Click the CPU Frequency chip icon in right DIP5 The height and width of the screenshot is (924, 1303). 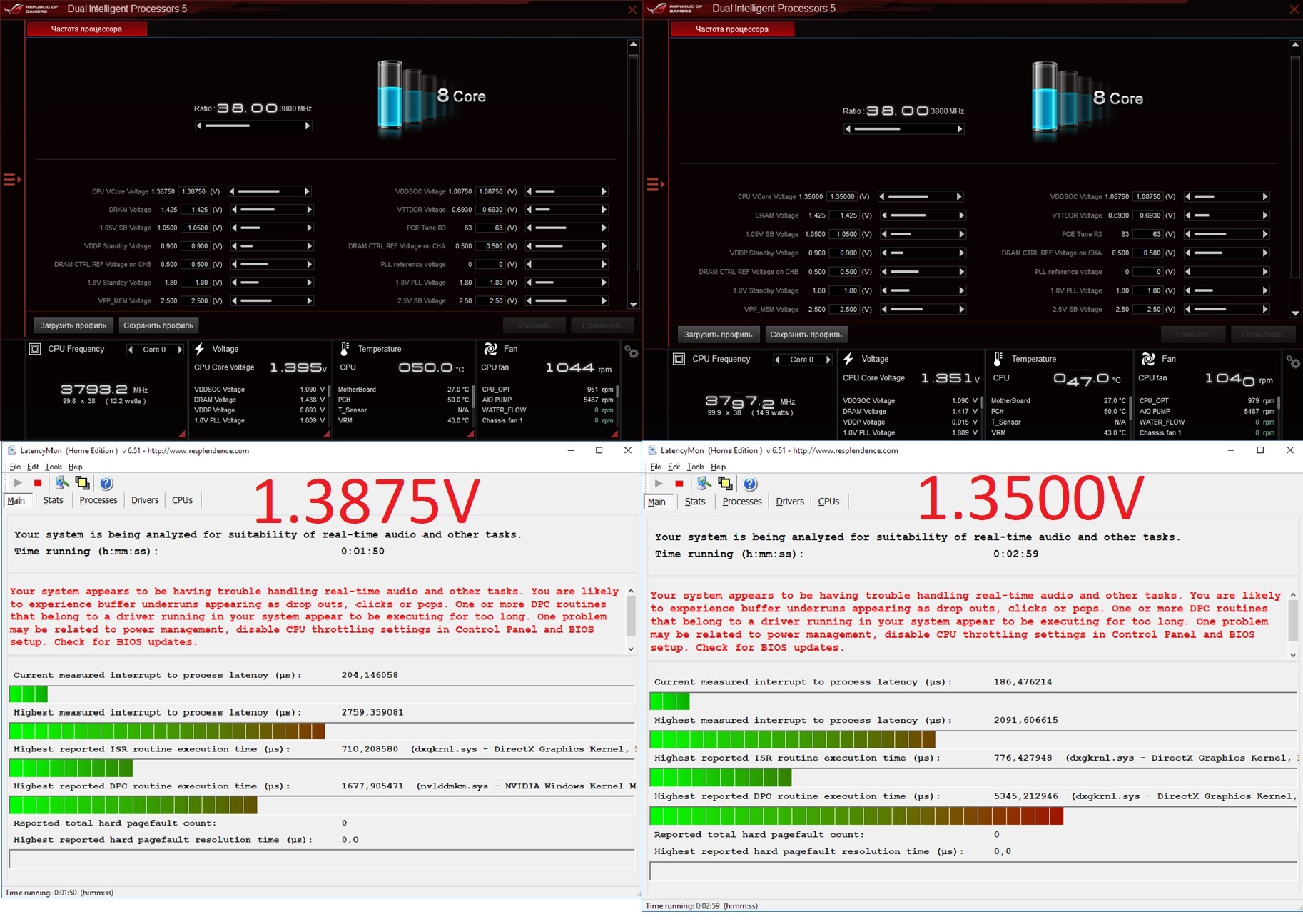tap(679, 359)
